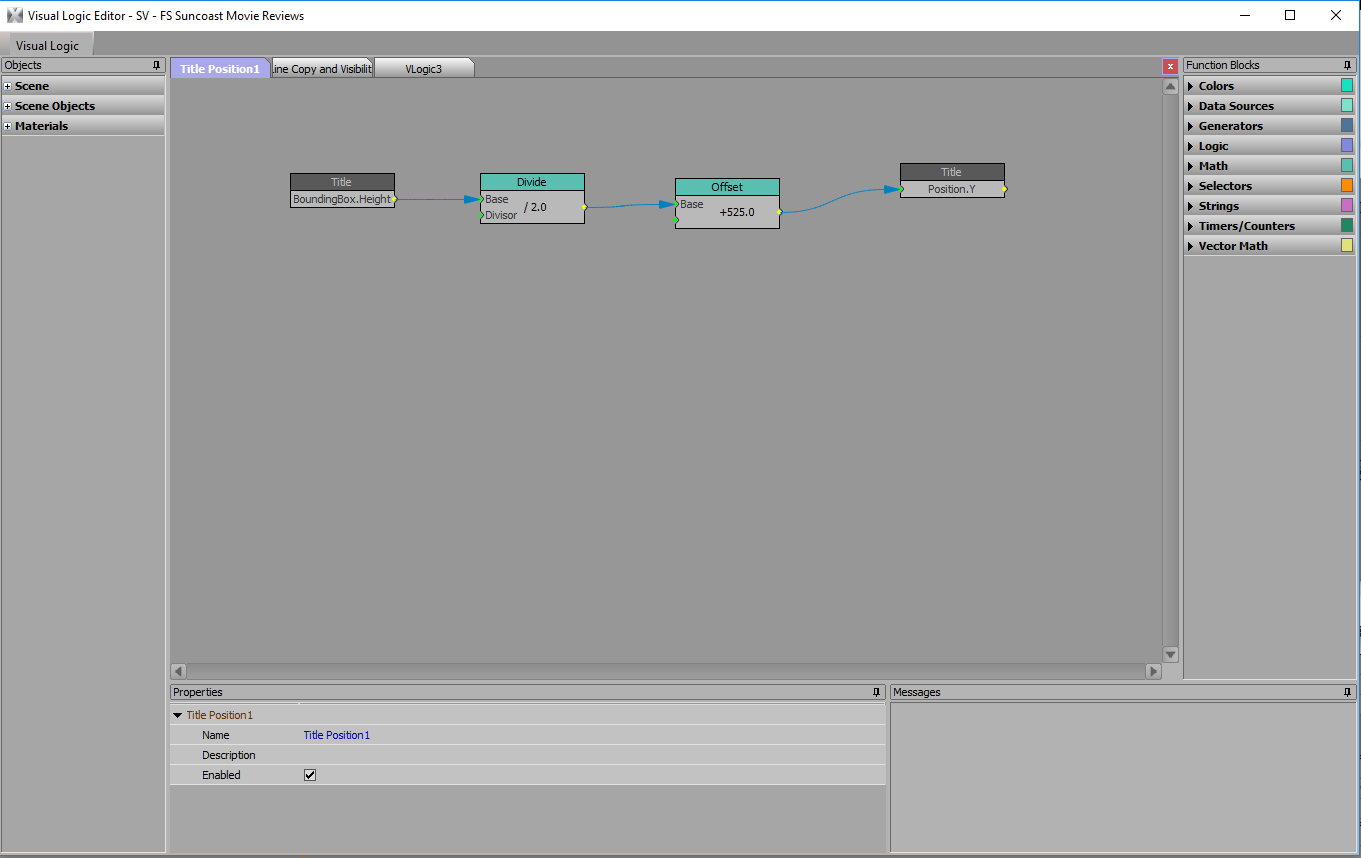Open the Visual Logic main tab

pos(47,45)
